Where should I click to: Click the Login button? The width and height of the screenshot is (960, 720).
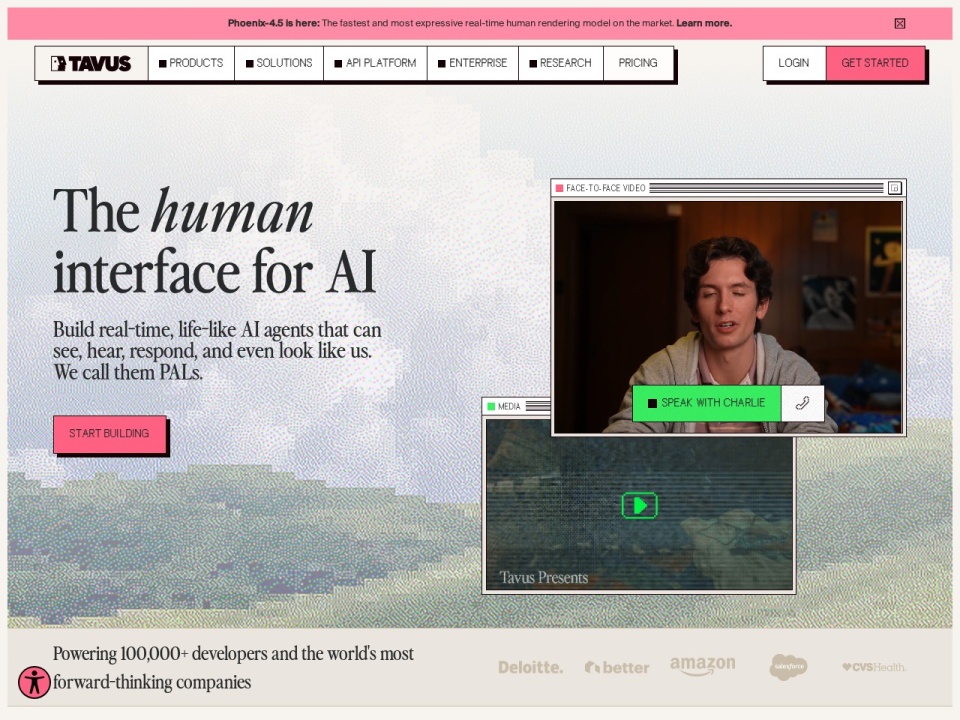tap(794, 63)
